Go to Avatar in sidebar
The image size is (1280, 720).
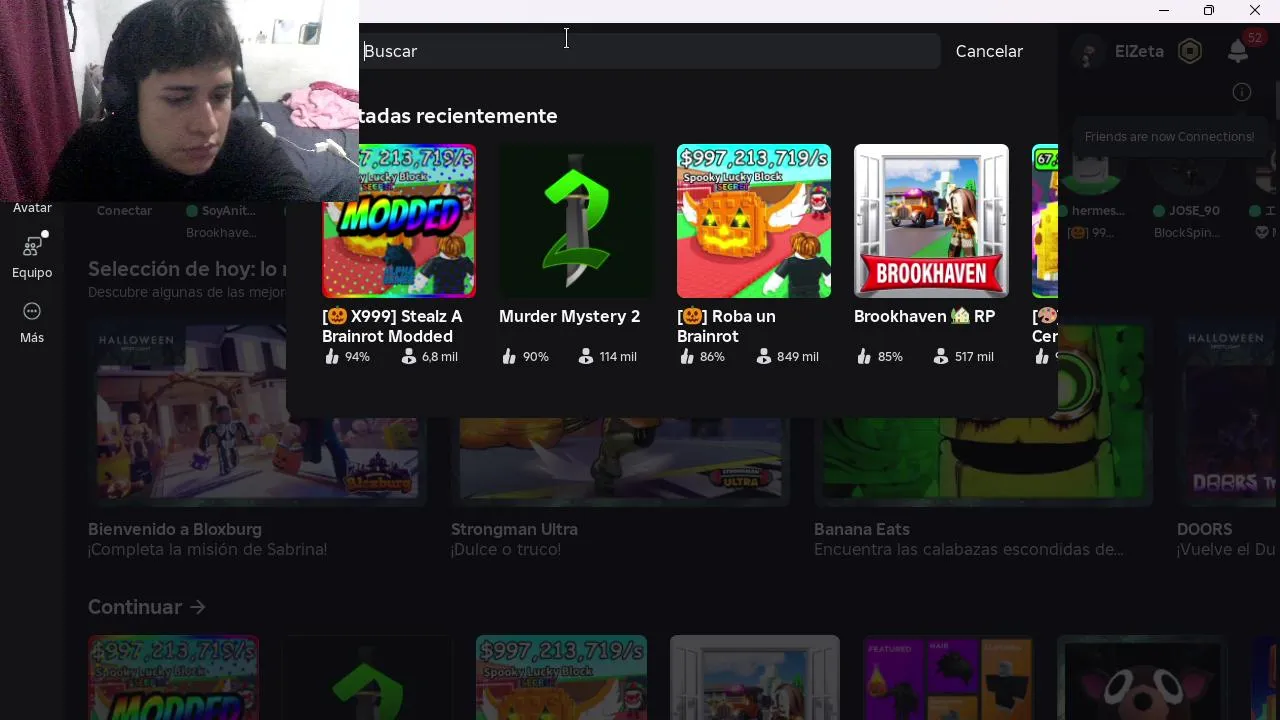click(32, 207)
